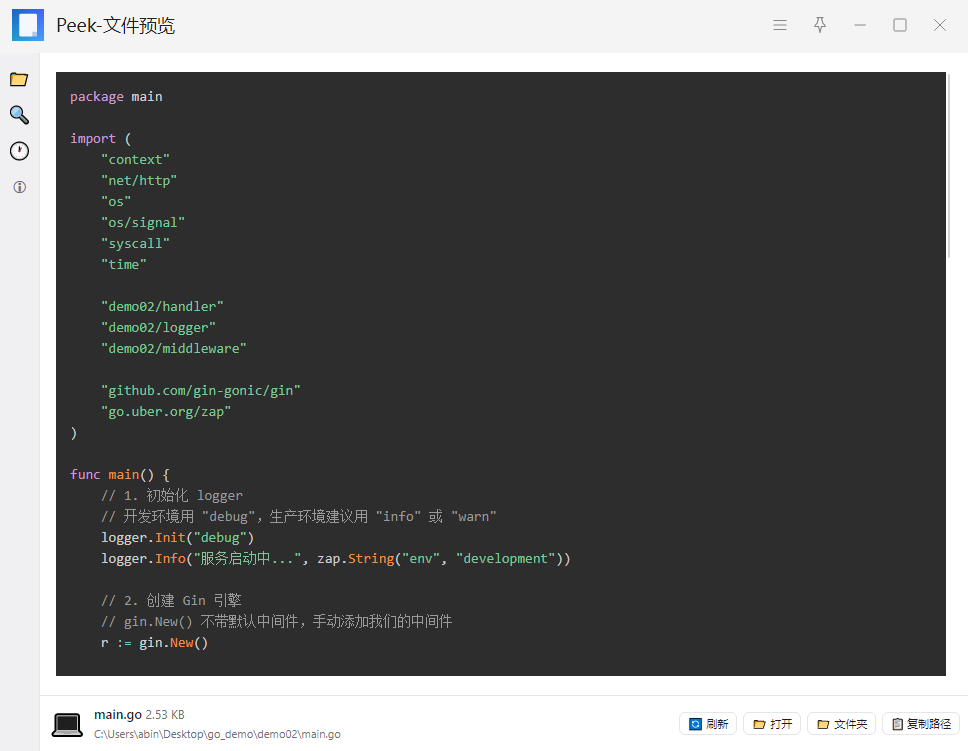Click the "import (" line
This screenshot has width=968, height=751.
101,138
